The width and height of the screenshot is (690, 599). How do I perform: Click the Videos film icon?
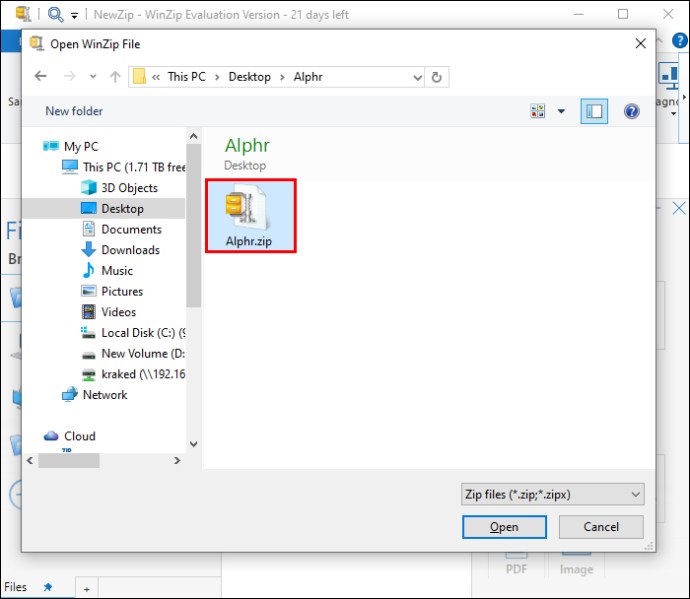88,312
